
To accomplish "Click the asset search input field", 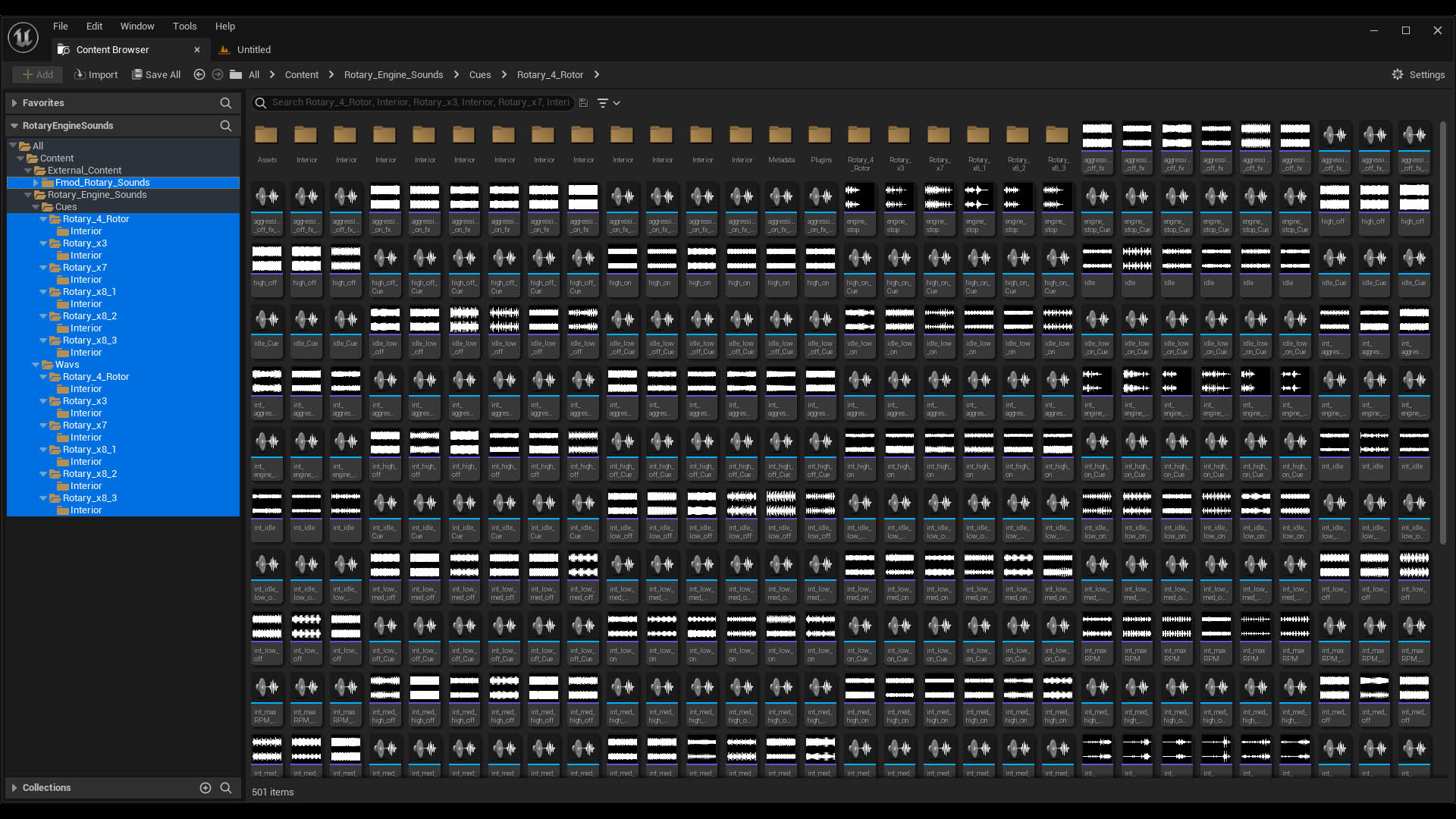I will point(420,102).
